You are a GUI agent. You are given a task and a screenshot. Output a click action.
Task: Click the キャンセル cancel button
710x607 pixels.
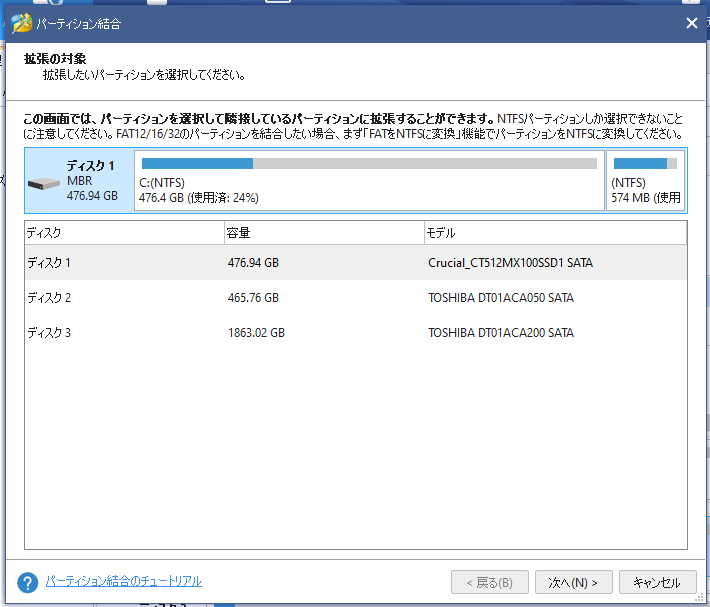(657, 582)
